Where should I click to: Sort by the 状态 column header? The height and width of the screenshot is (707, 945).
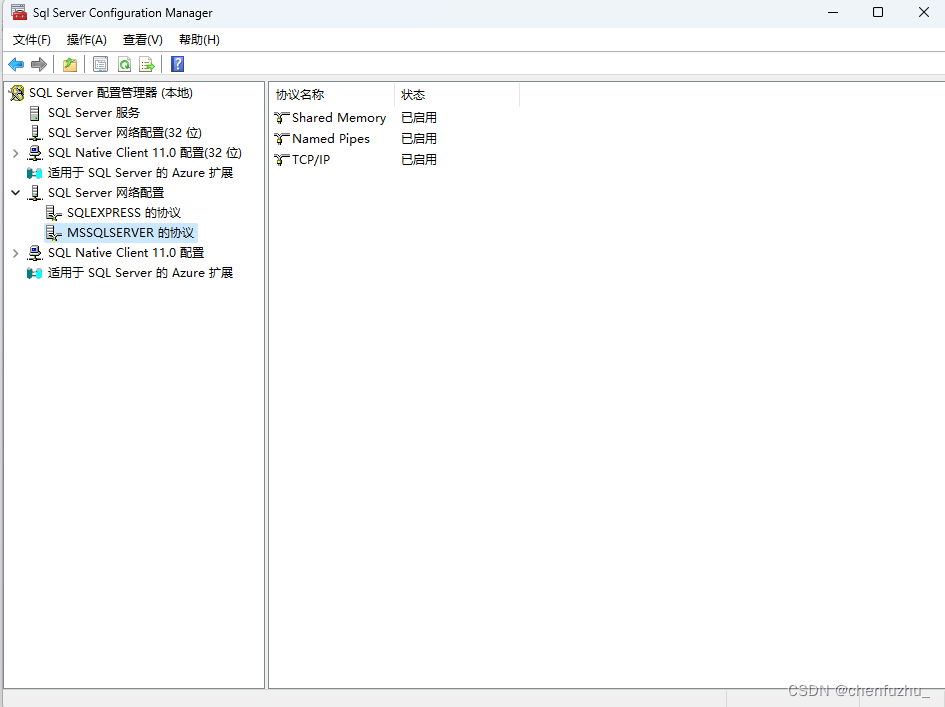click(457, 95)
